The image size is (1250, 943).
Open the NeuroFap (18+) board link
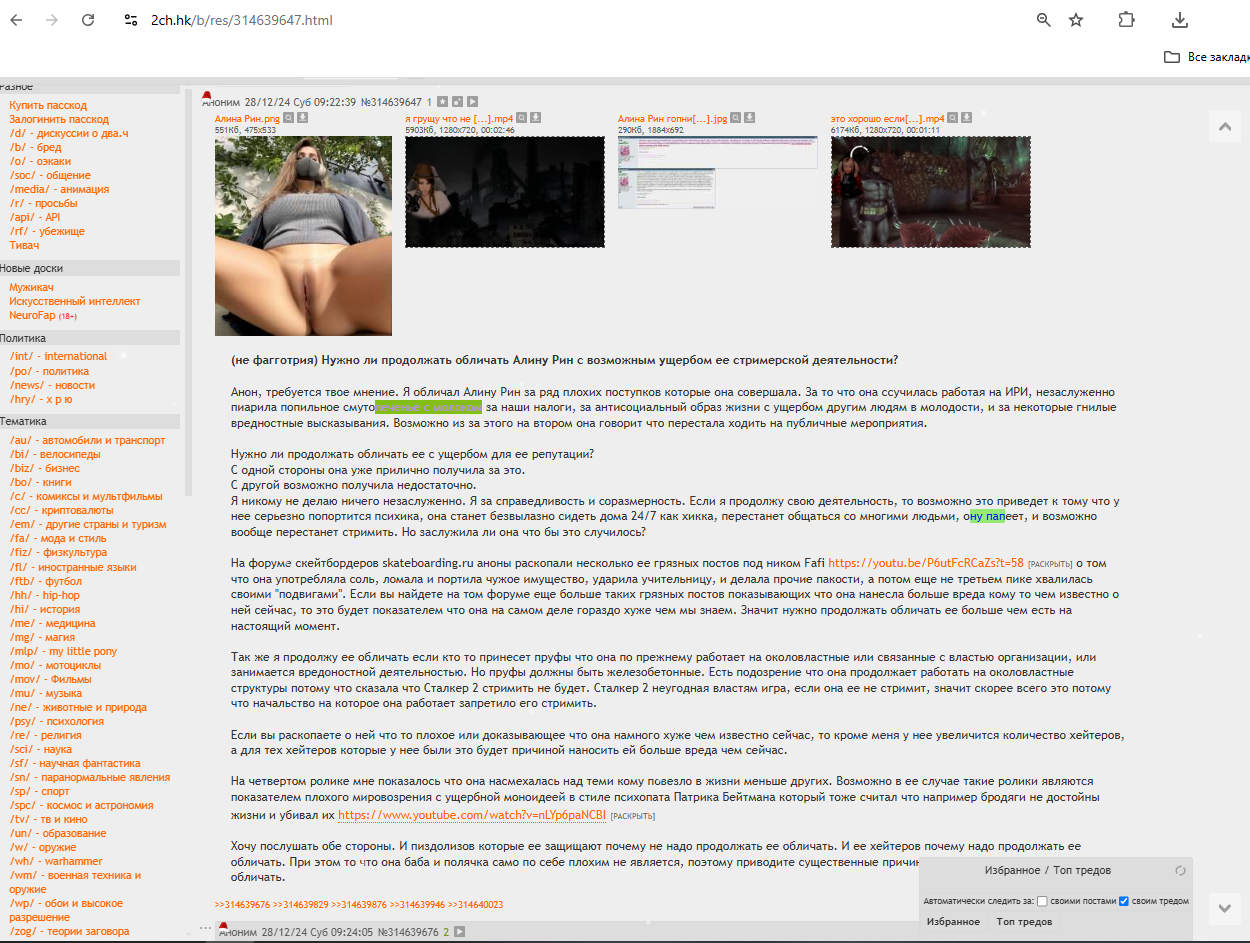click(x=43, y=315)
